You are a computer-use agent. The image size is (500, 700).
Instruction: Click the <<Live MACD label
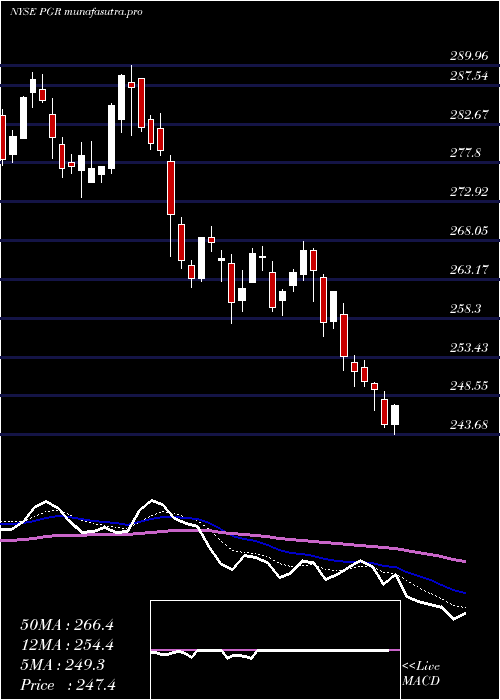[421, 674]
